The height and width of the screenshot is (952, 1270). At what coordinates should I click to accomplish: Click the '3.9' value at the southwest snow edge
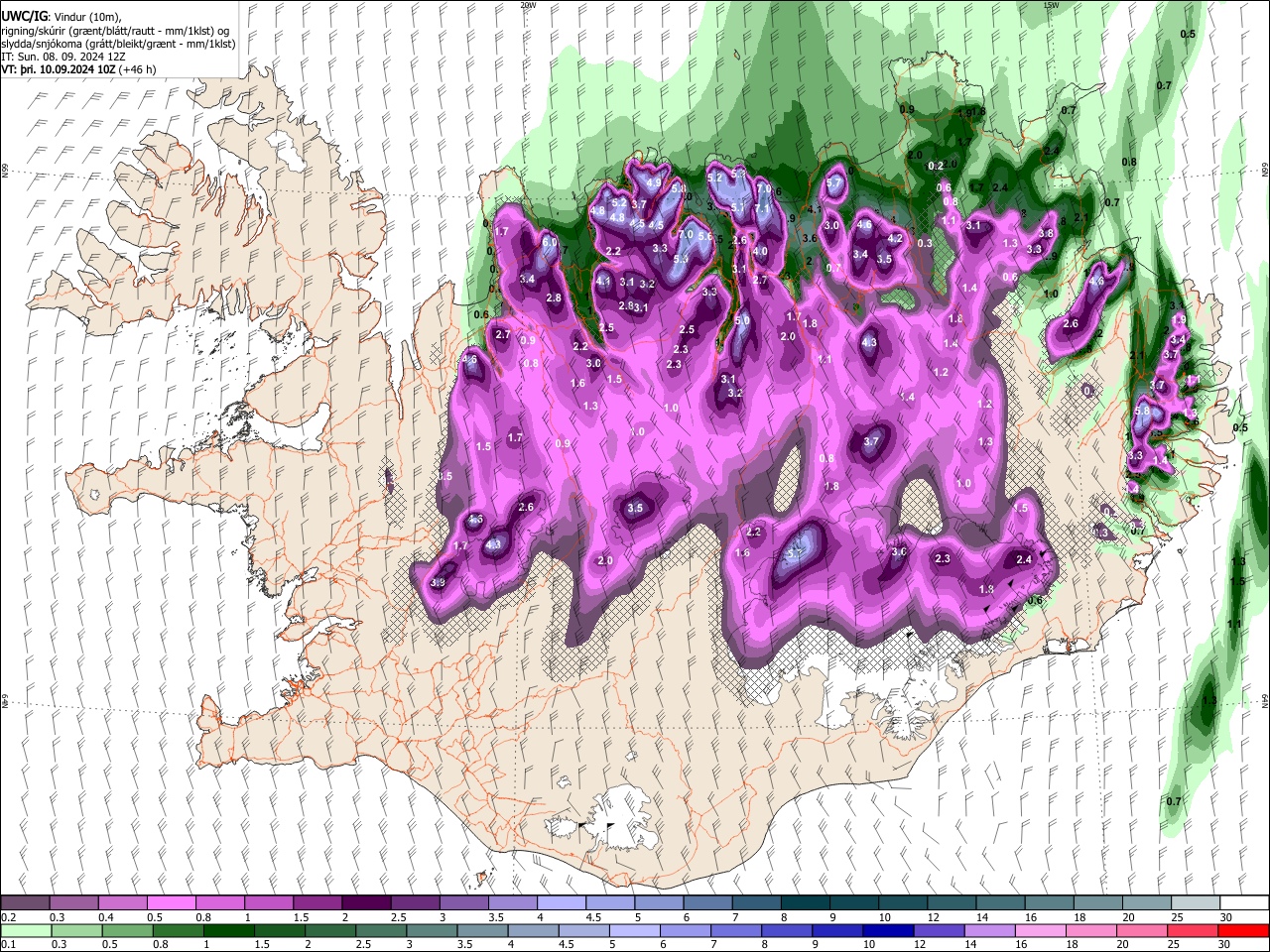[438, 582]
